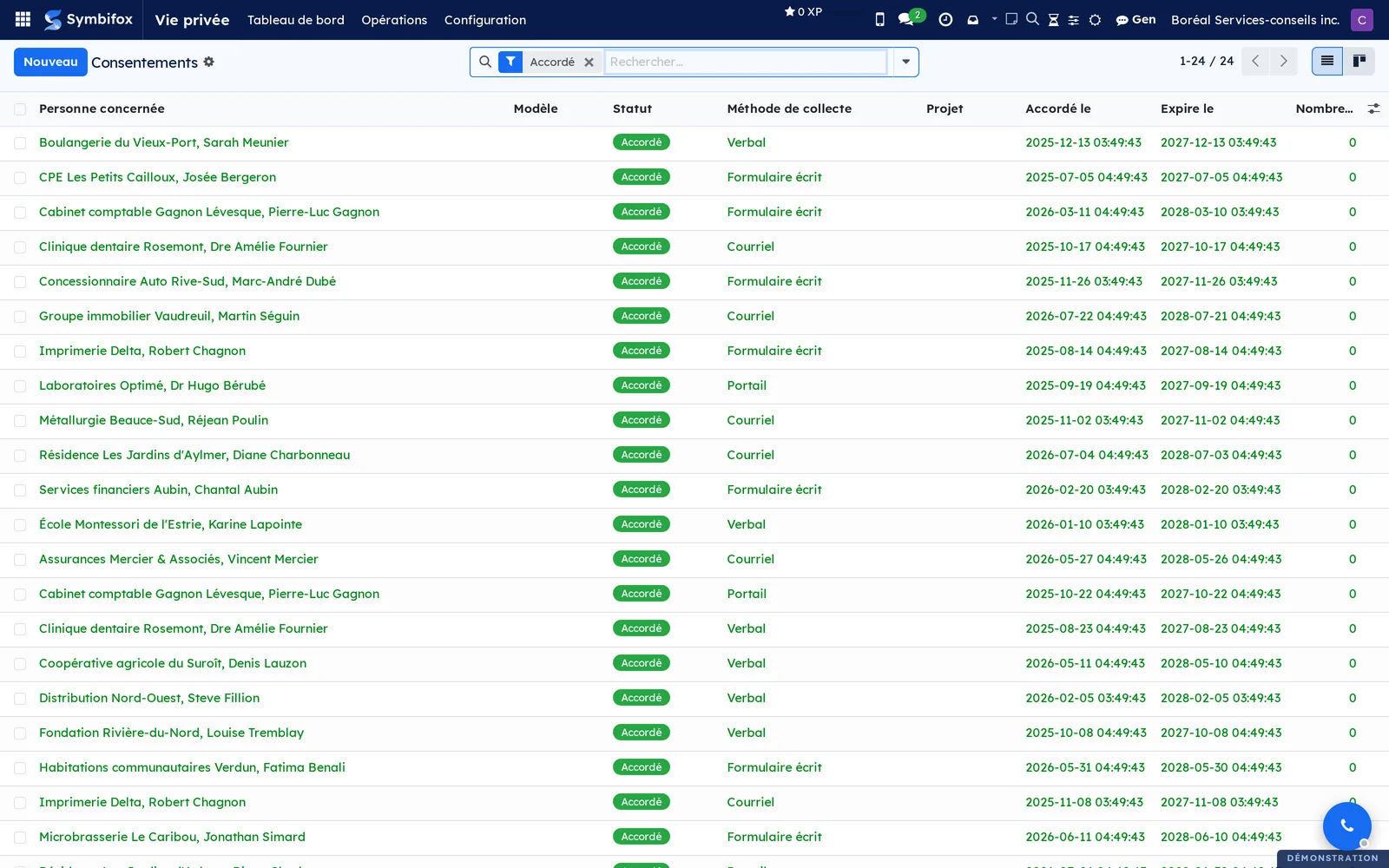
Task: Sort by Méthode de collecte column
Action: (789, 108)
